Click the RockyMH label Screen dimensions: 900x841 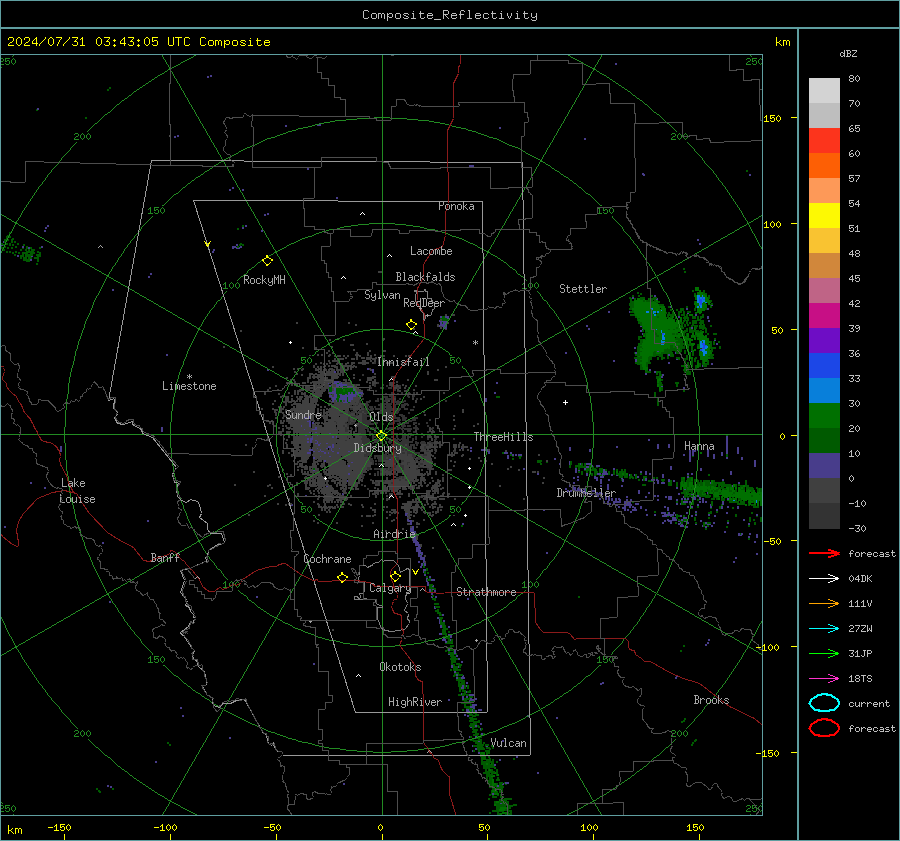(x=264, y=280)
